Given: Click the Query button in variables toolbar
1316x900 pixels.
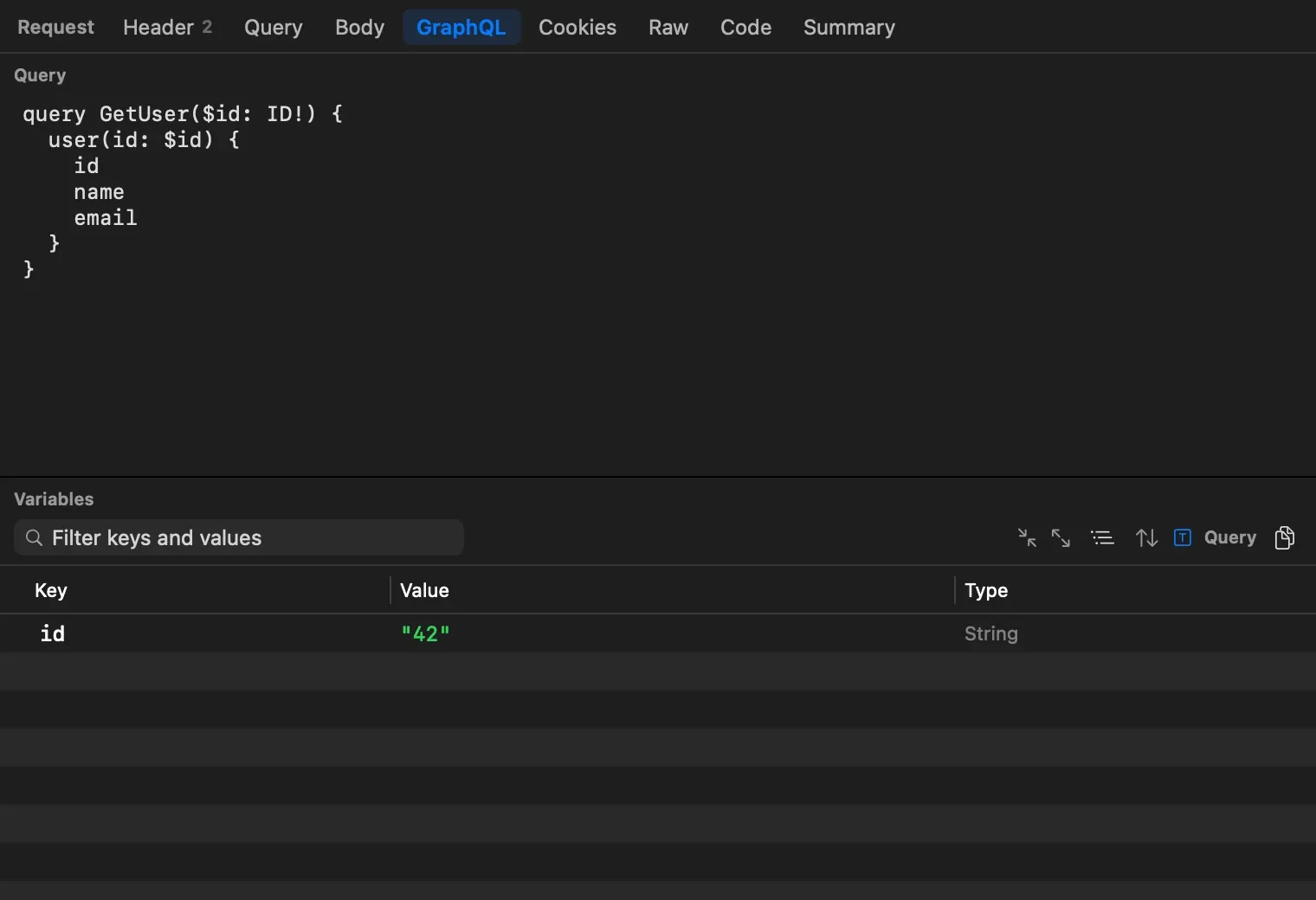Looking at the screenshot, I should coord(1229,537).
